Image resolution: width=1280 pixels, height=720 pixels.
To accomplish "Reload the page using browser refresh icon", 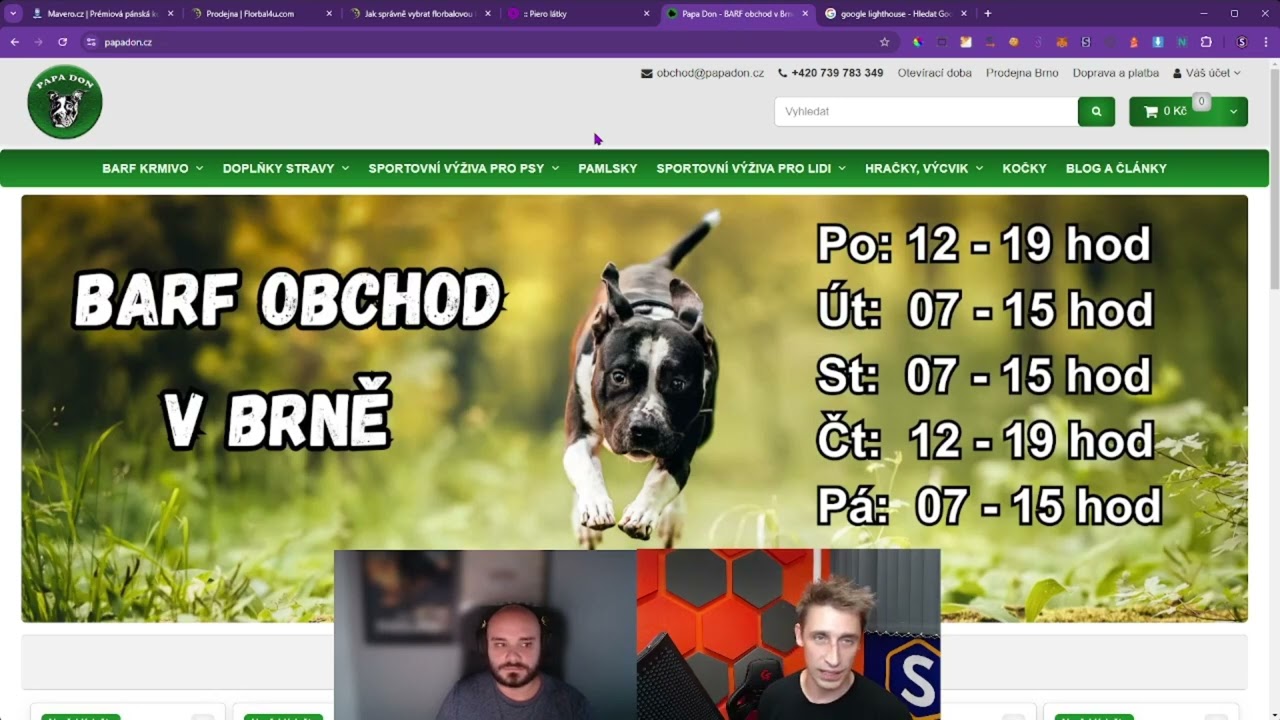I will (x=62, y=42).
